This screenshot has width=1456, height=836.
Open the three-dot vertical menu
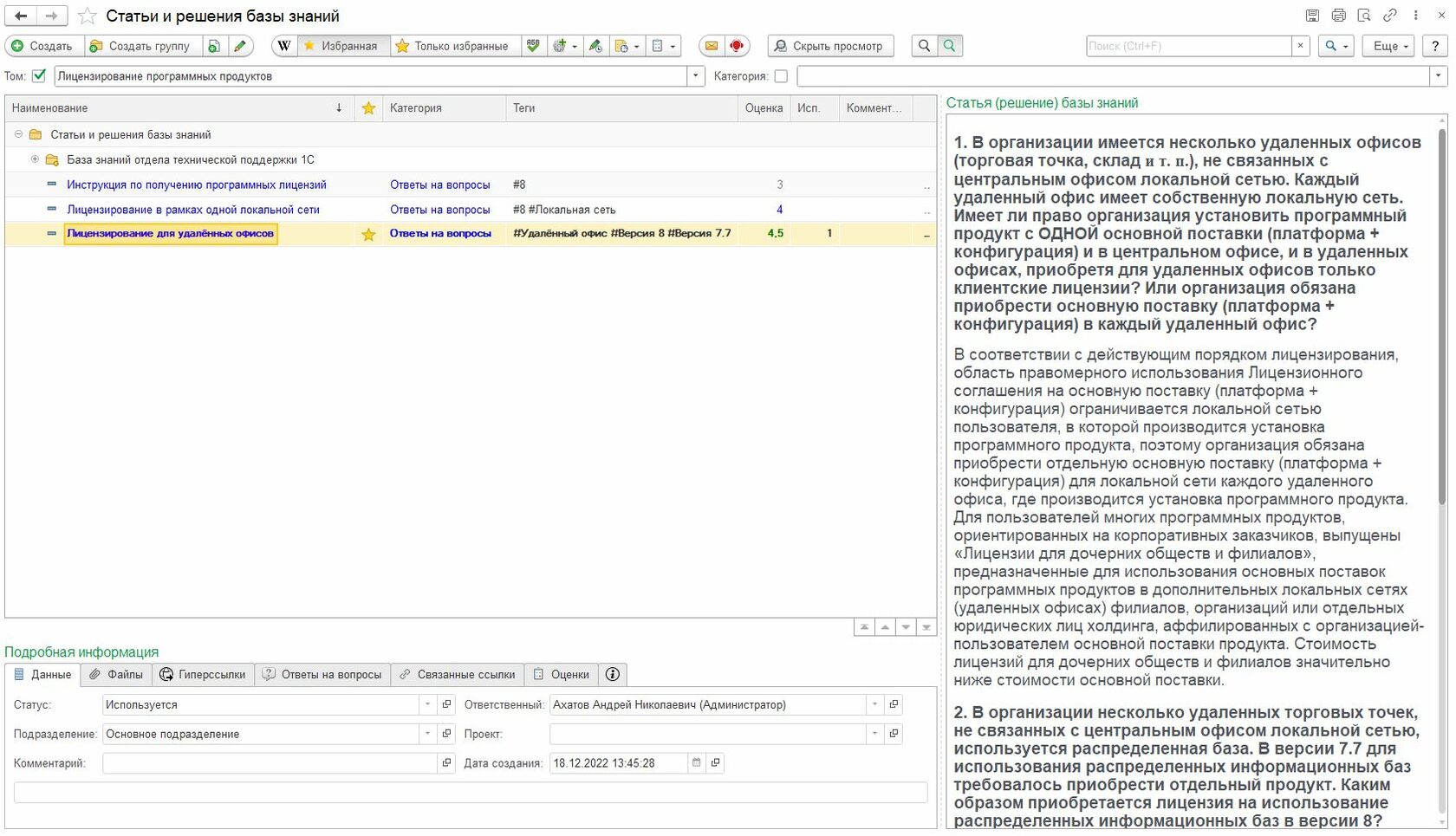pyautogui.click(x=1416, y=16)
